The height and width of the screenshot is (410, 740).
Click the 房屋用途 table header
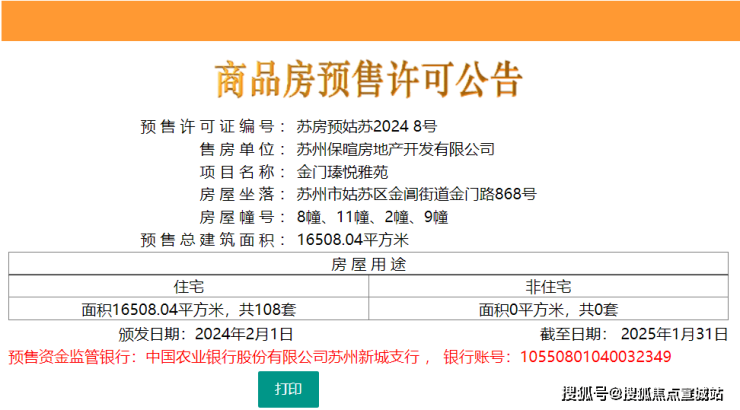(368, 264)
